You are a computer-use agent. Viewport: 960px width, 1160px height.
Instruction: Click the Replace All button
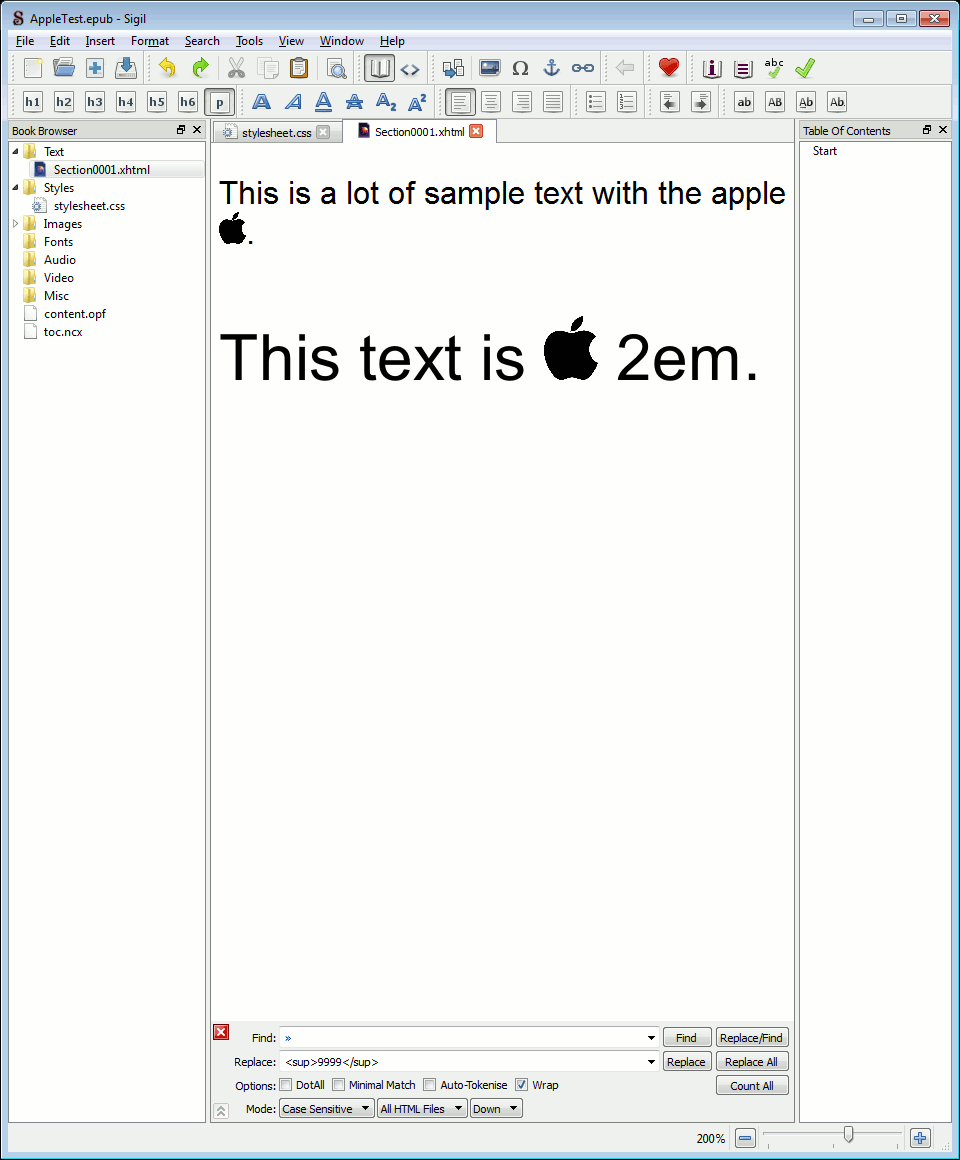[751, 1062]
